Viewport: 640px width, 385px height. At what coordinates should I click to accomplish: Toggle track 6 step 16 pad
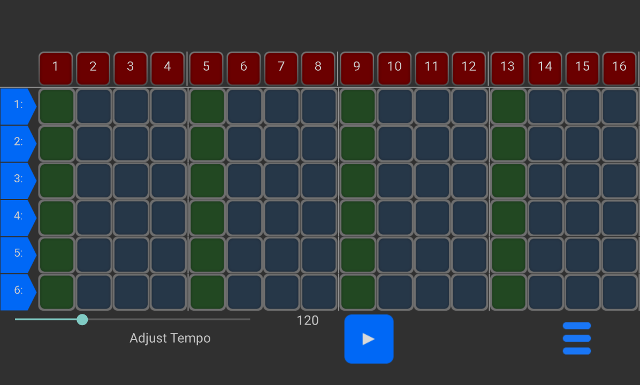point(620,292)
